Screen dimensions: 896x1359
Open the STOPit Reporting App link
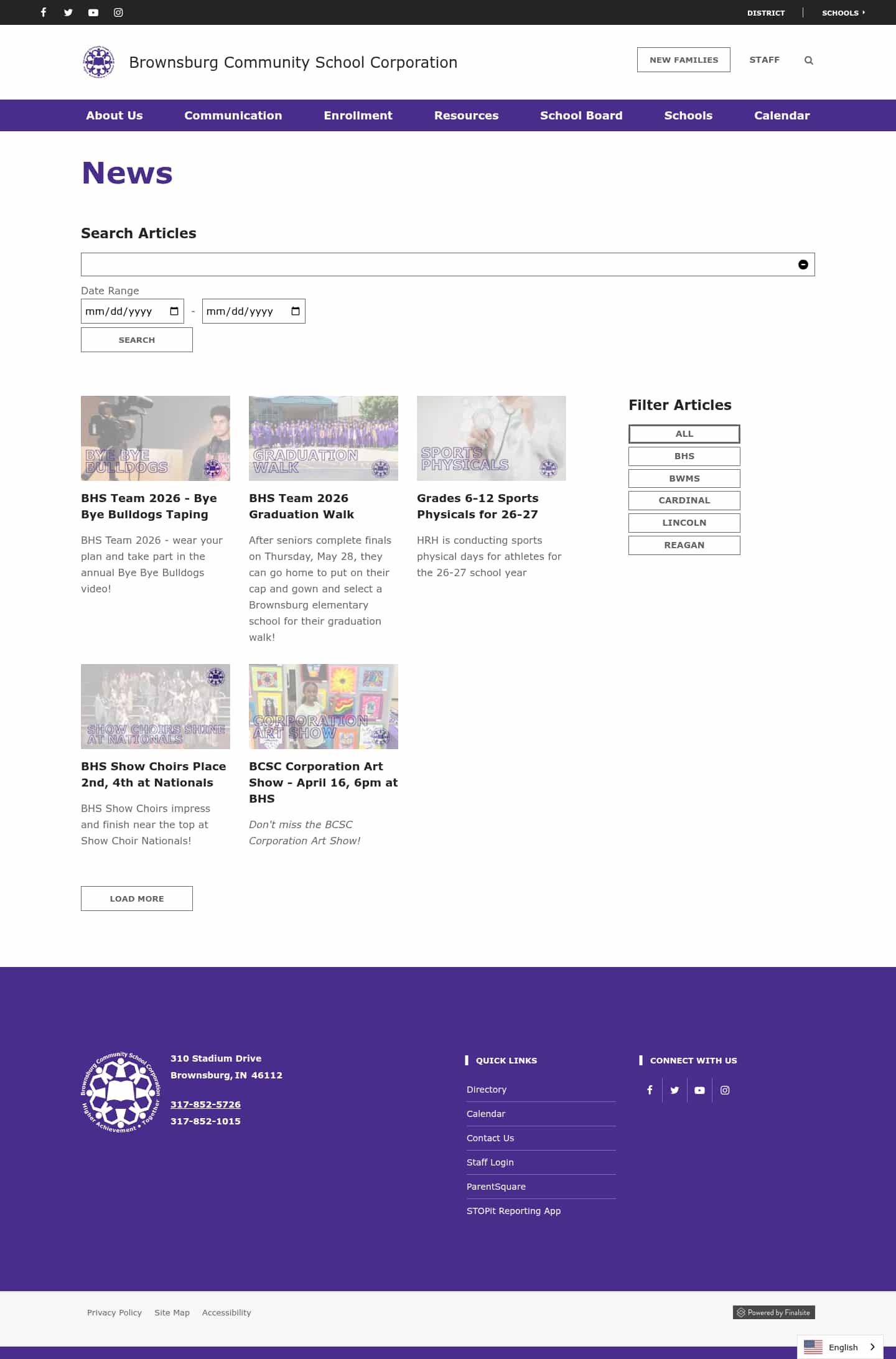click(x=513, y=1211)
